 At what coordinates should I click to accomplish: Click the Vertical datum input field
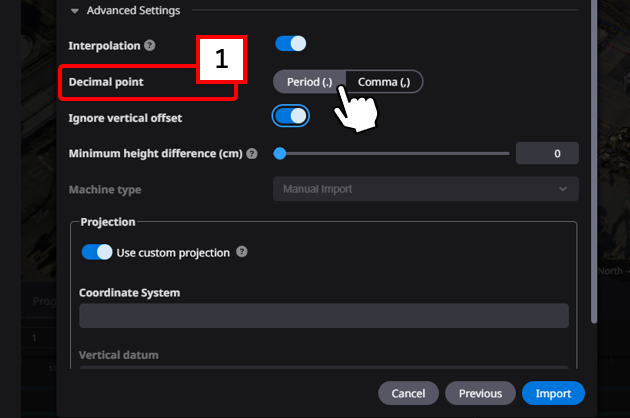click(324, 369)
